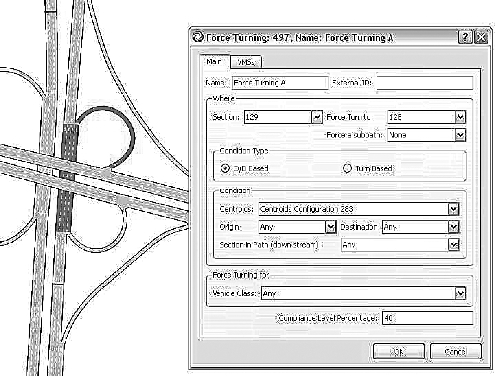Click the Cancel button

click(x=456, y=351)
